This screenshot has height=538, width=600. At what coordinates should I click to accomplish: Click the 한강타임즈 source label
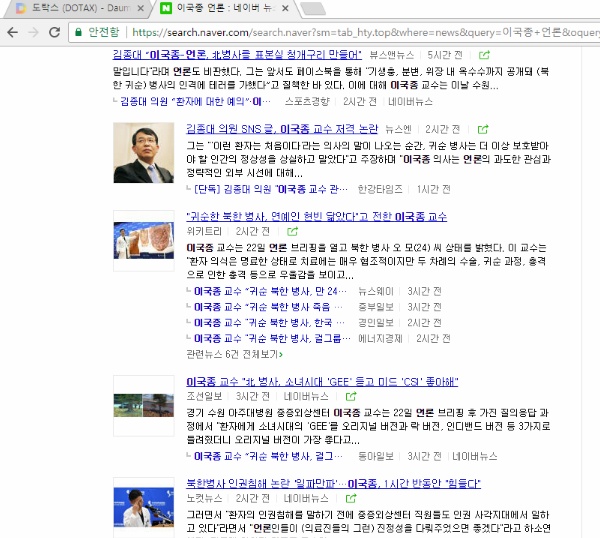pyautogui.click(x=380, y=189)
